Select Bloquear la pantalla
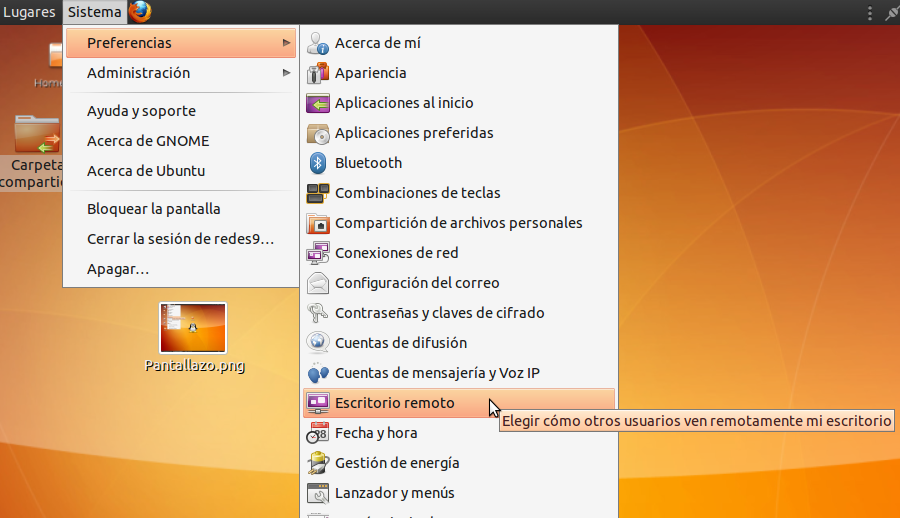This screenshot has height=518, width=900. tap(181, 209)
